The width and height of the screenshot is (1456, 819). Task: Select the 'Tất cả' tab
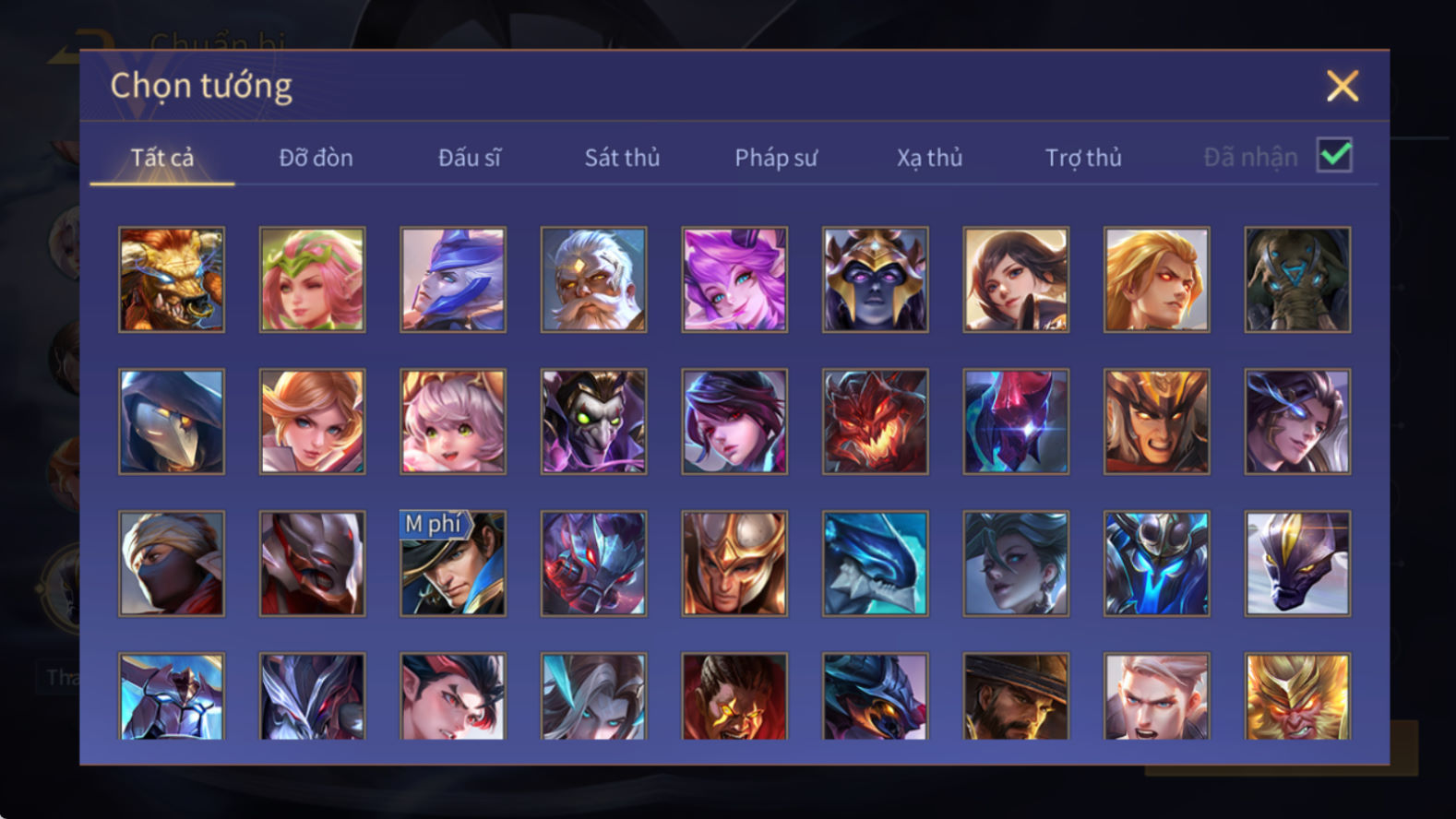[x=162, y=158]
